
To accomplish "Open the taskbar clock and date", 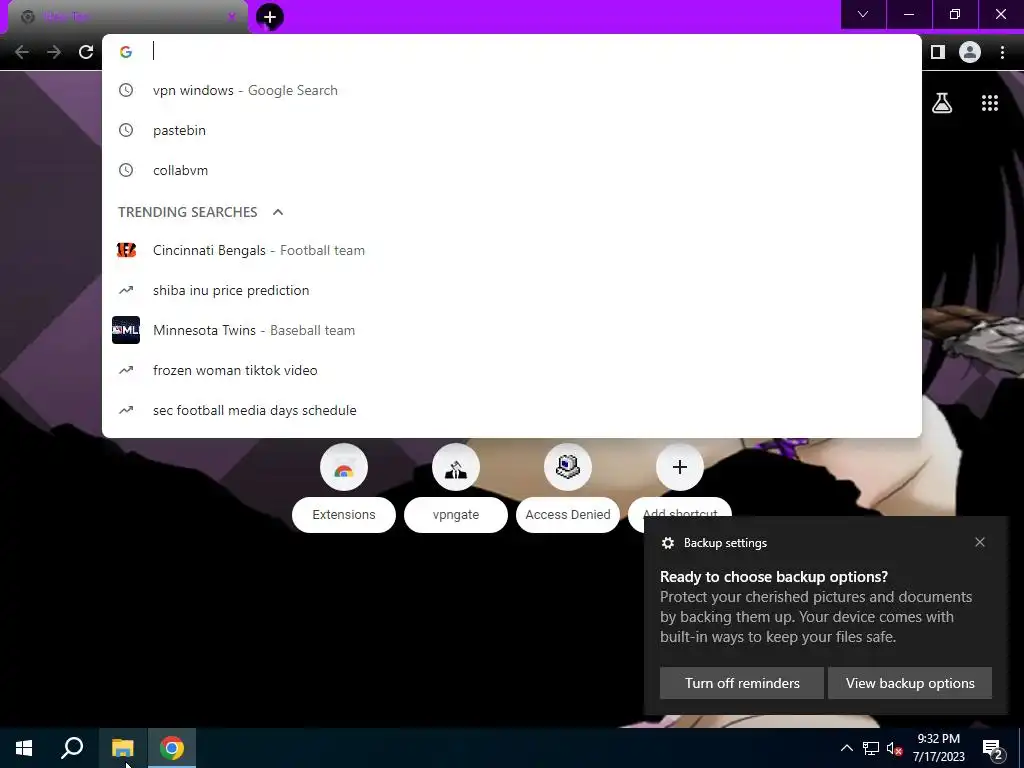I will coord(938,748).
